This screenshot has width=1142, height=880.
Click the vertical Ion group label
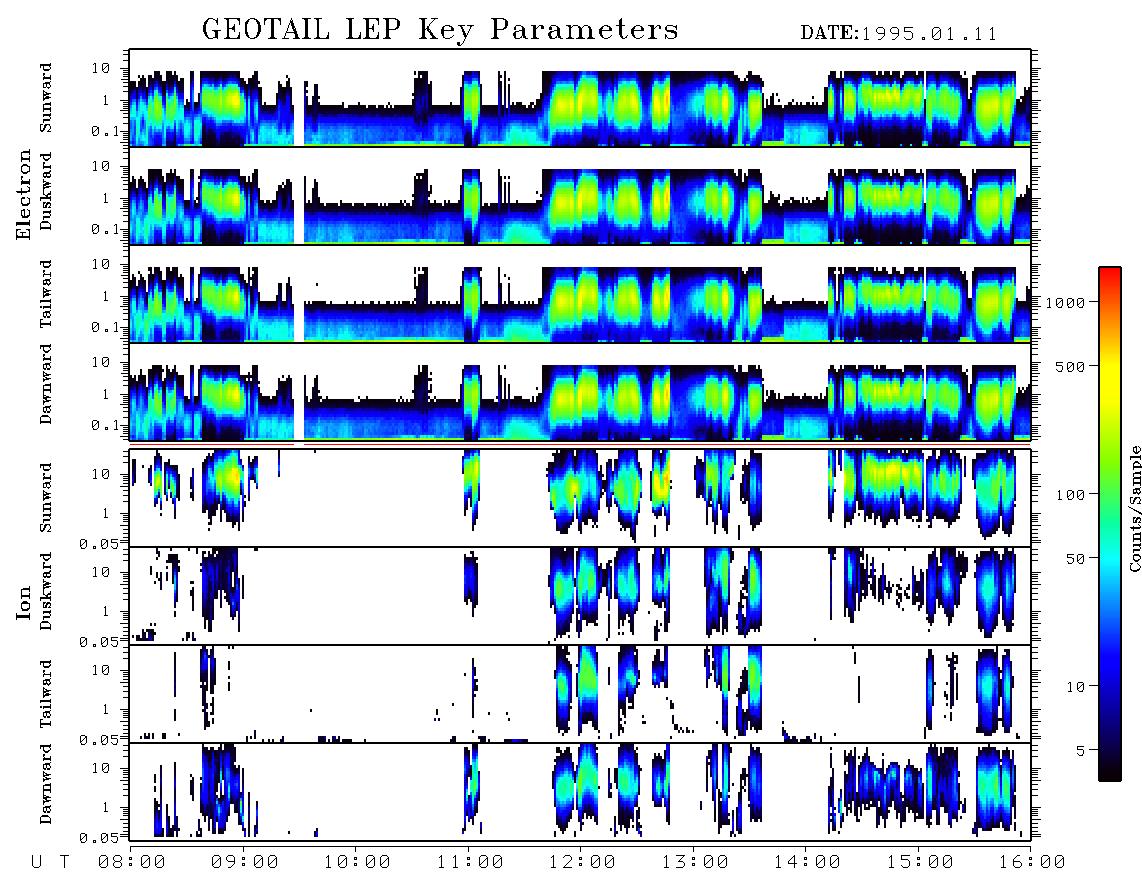coord(23,602)
